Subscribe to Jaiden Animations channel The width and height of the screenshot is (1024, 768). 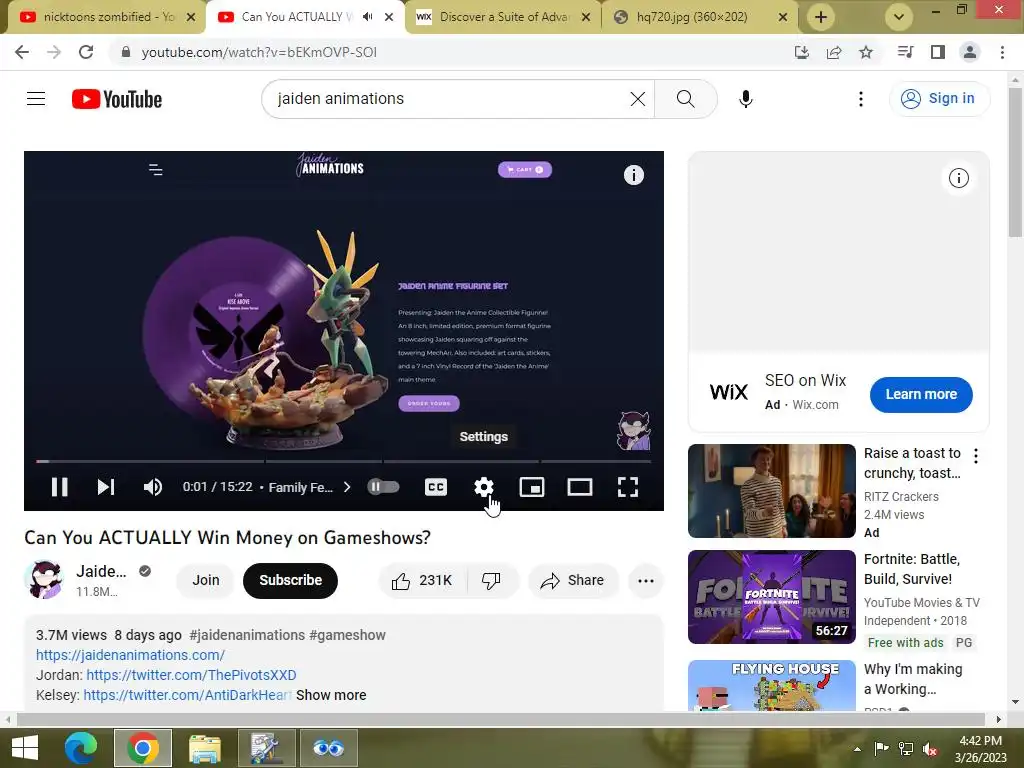tap(291, 581)
